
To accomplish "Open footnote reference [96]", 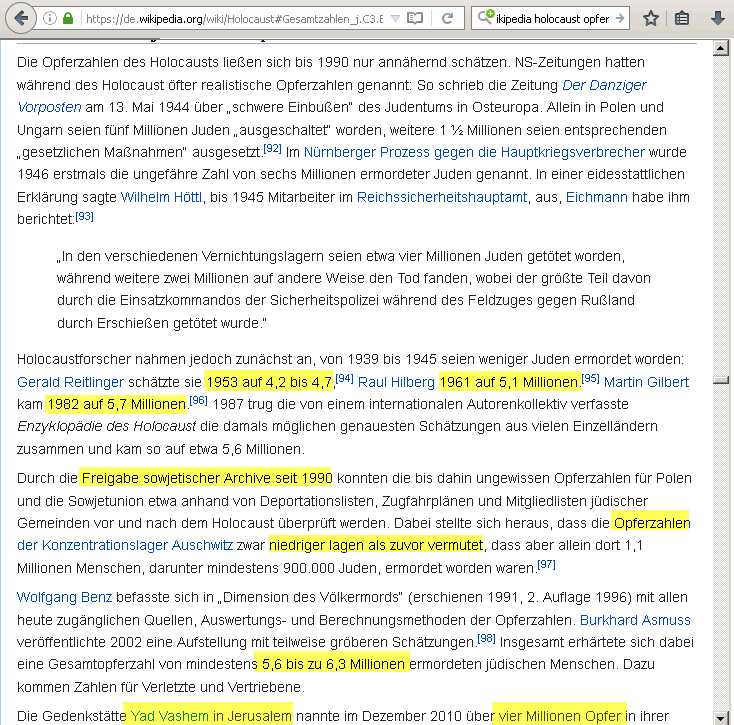I will (x=198, y=400).
